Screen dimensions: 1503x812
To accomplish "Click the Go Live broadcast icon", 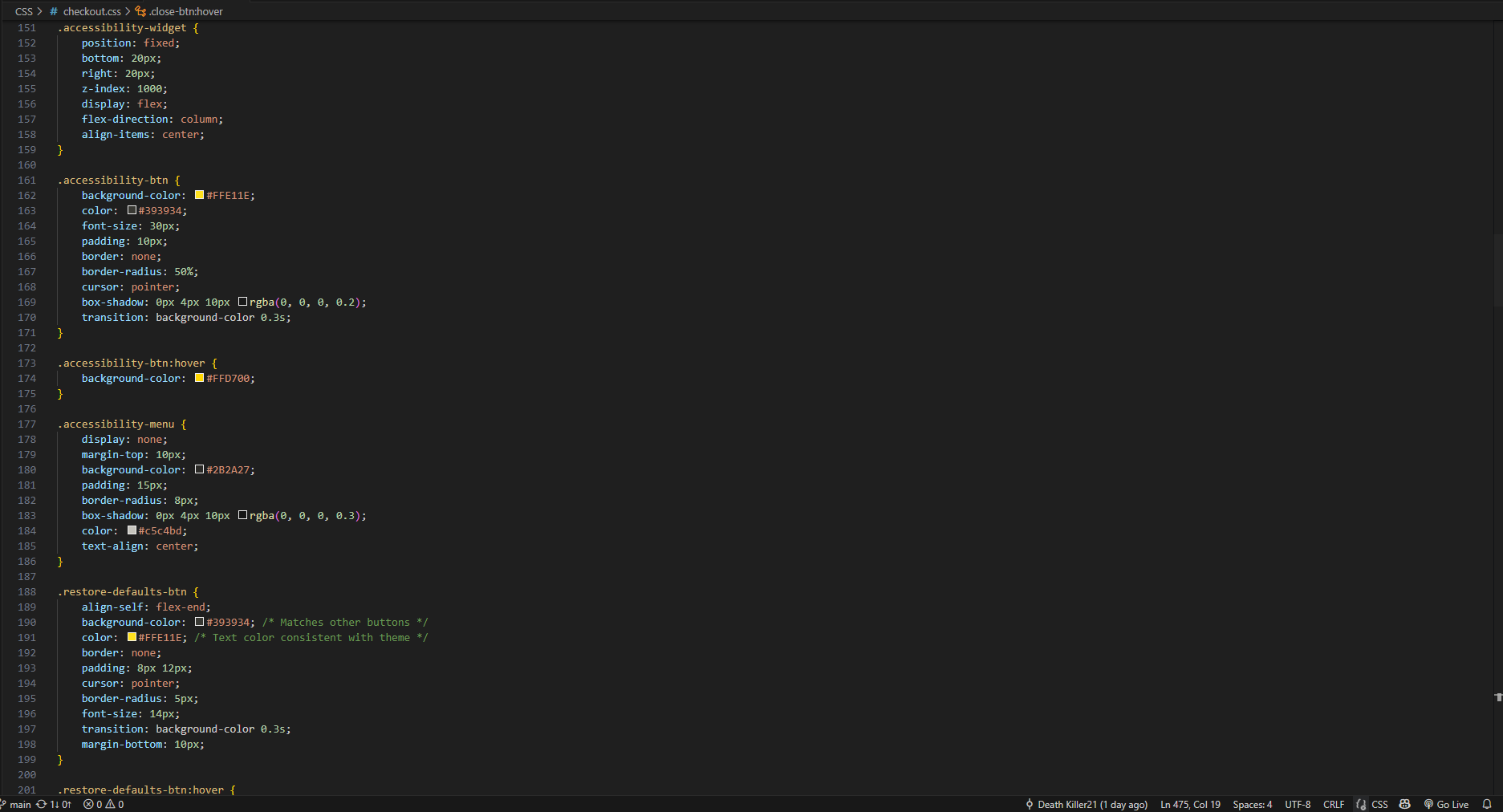I will coord(1429,804).
